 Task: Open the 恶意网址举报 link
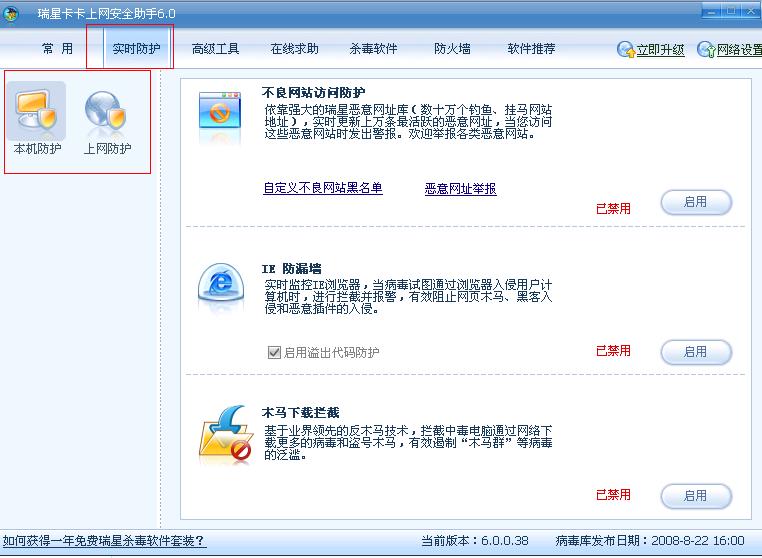coord(460,189)
